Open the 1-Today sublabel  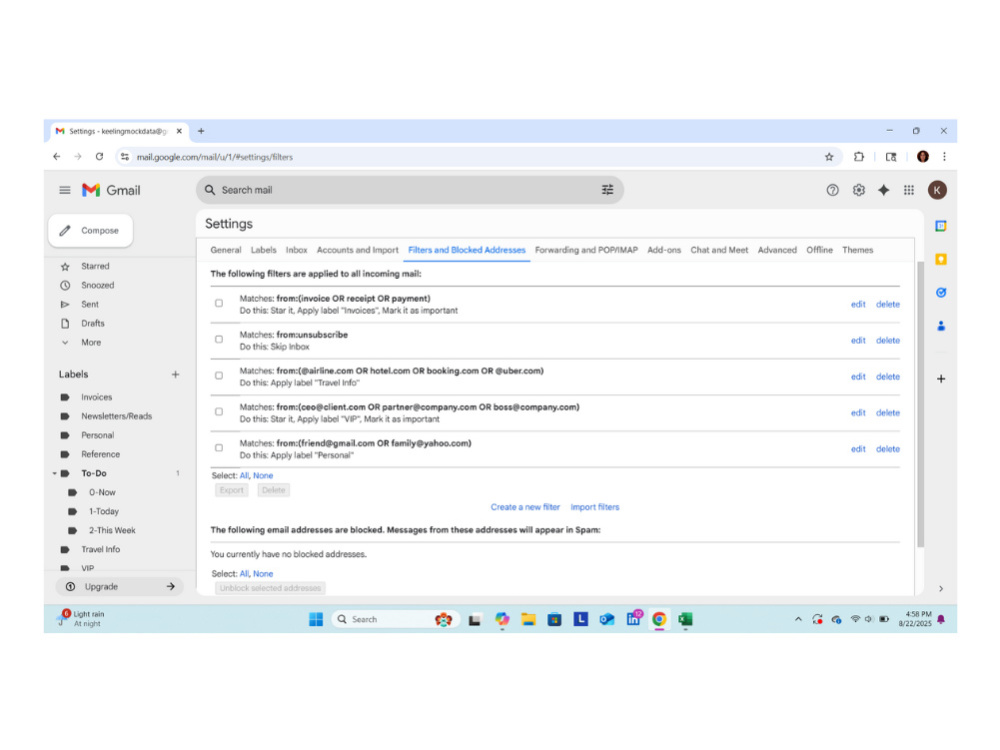(x=104, y=511)
